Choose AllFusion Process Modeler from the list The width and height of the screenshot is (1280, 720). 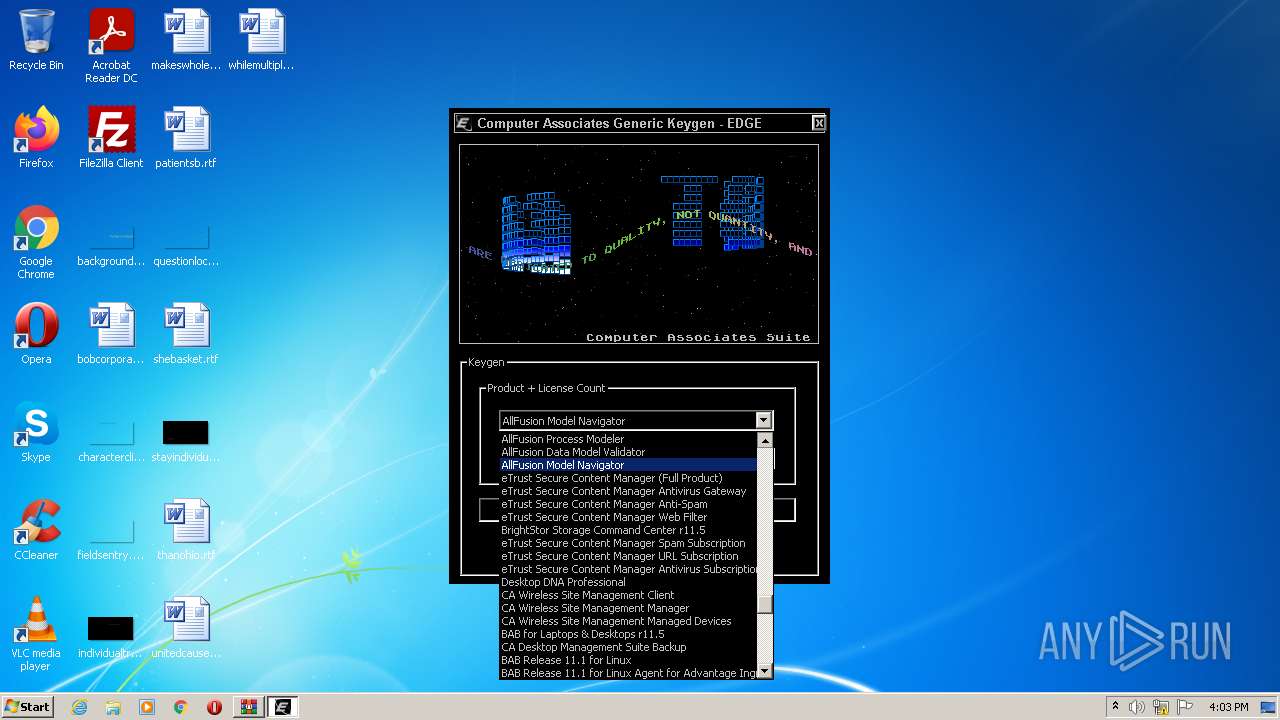(629, 439)
